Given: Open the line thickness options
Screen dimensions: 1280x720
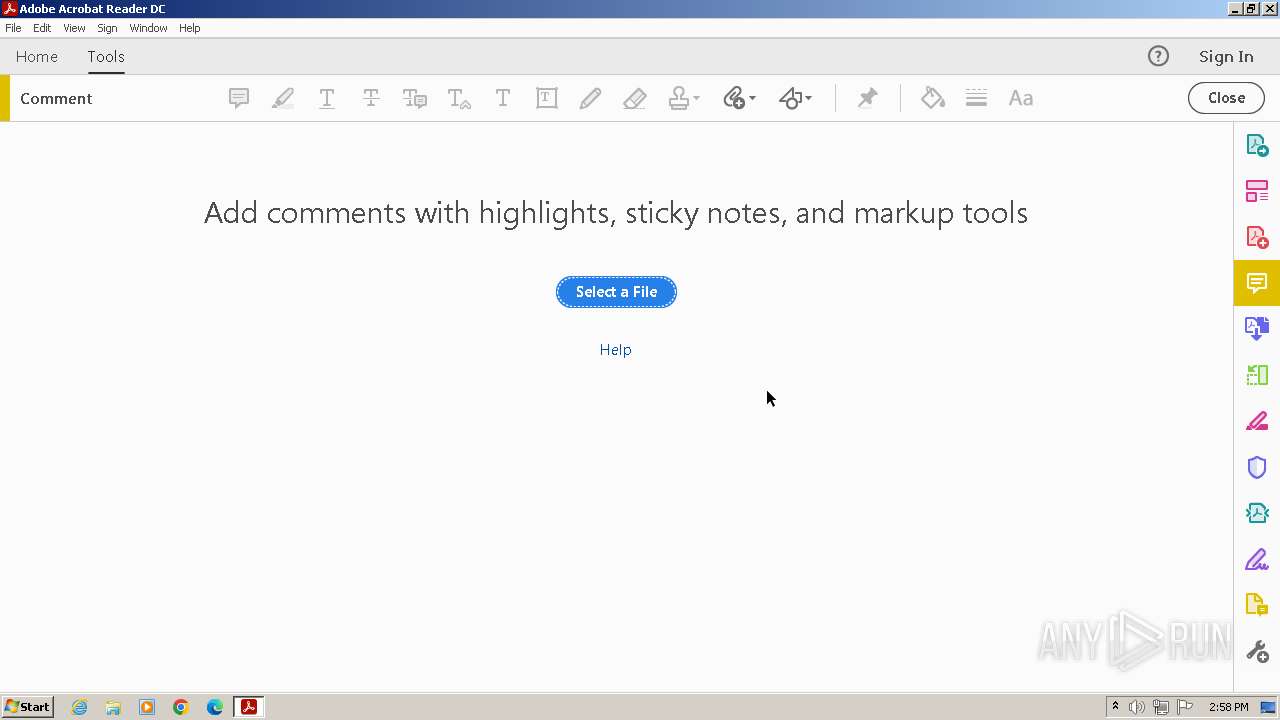Looking at the screenshot, I should click(977, 98).
